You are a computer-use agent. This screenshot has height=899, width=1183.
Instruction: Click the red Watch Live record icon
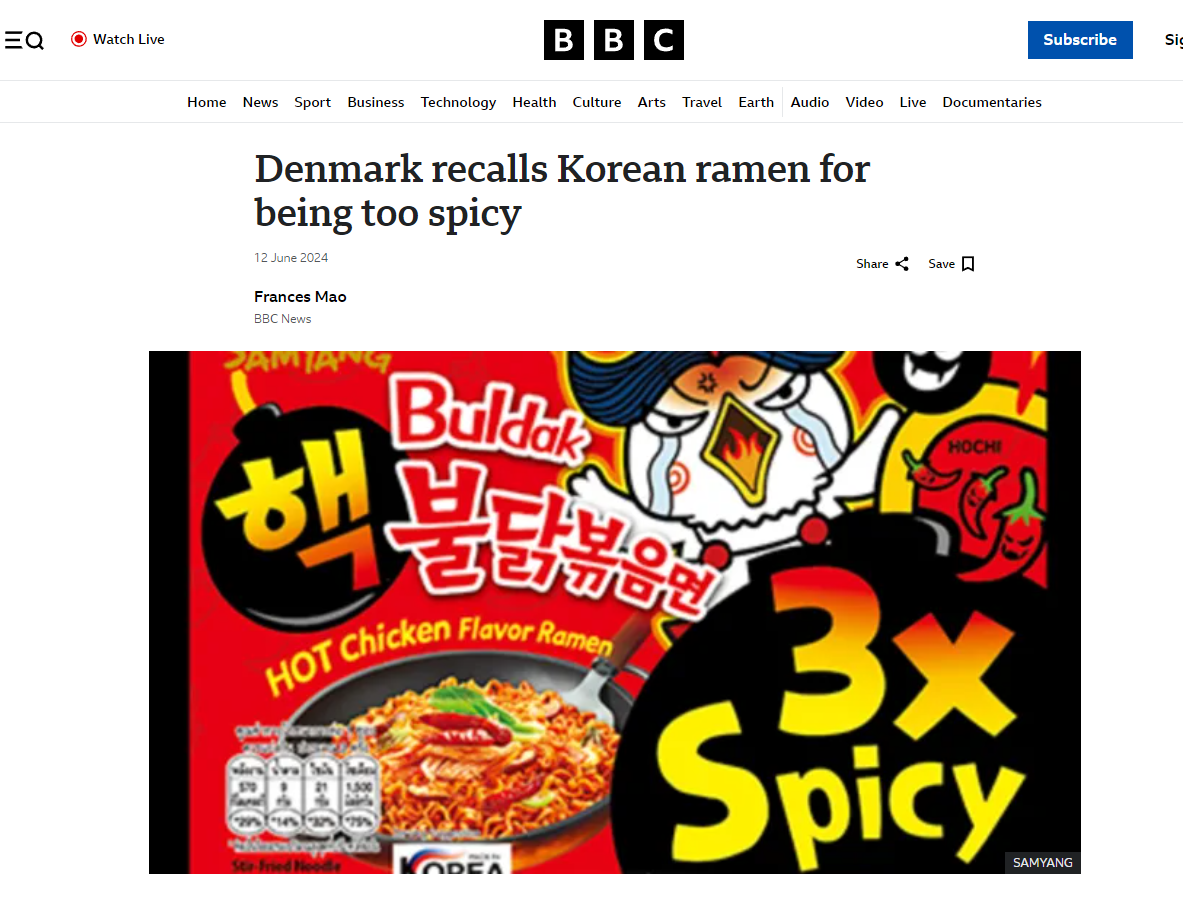78,39
